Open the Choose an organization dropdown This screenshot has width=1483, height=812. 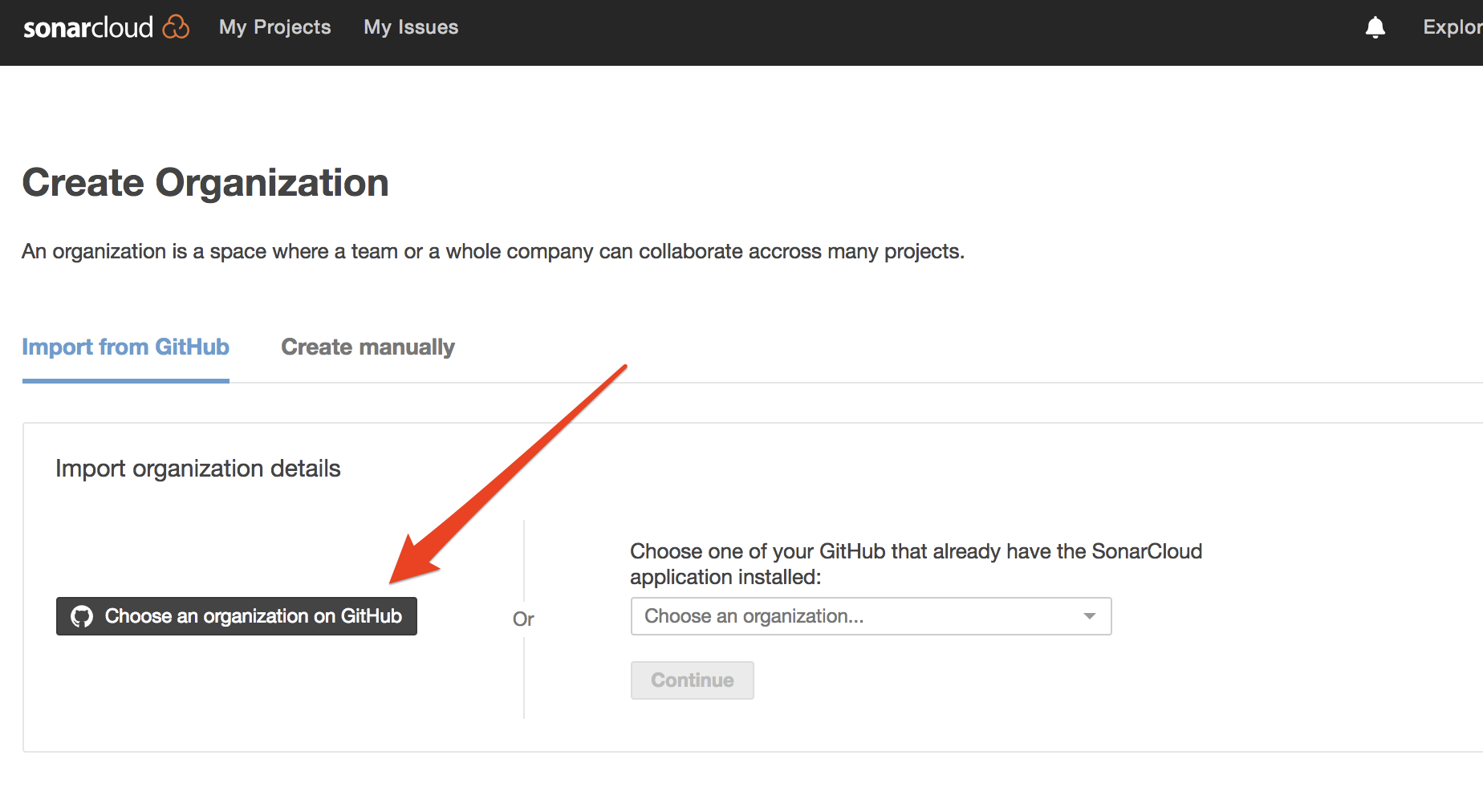871,616
